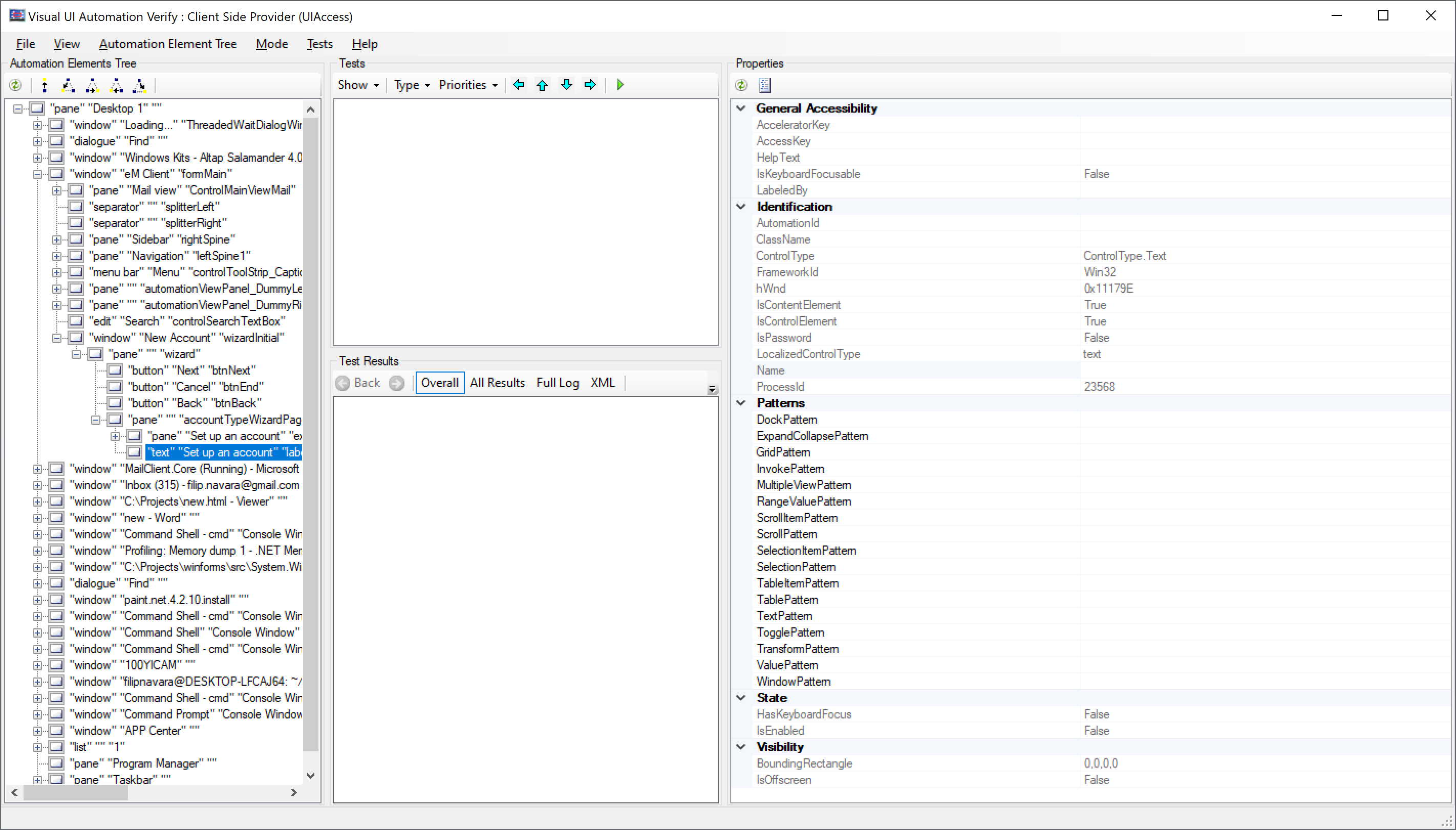Collapse the eM Client window node

pos(37,174)
